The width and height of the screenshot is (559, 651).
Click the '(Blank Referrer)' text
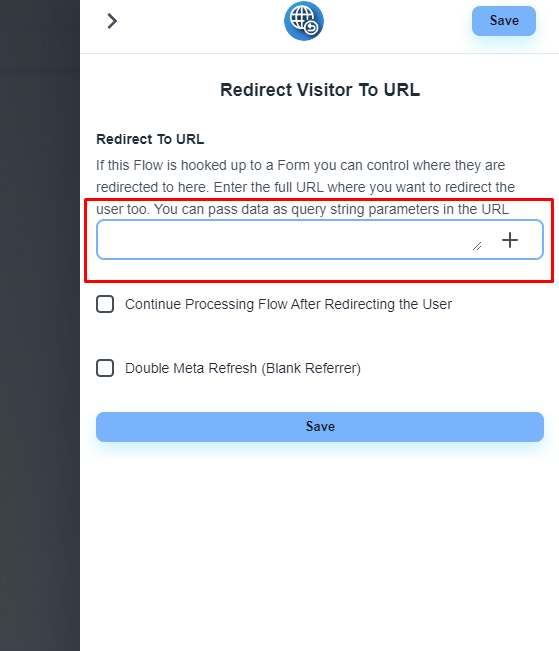click(311, 368)
